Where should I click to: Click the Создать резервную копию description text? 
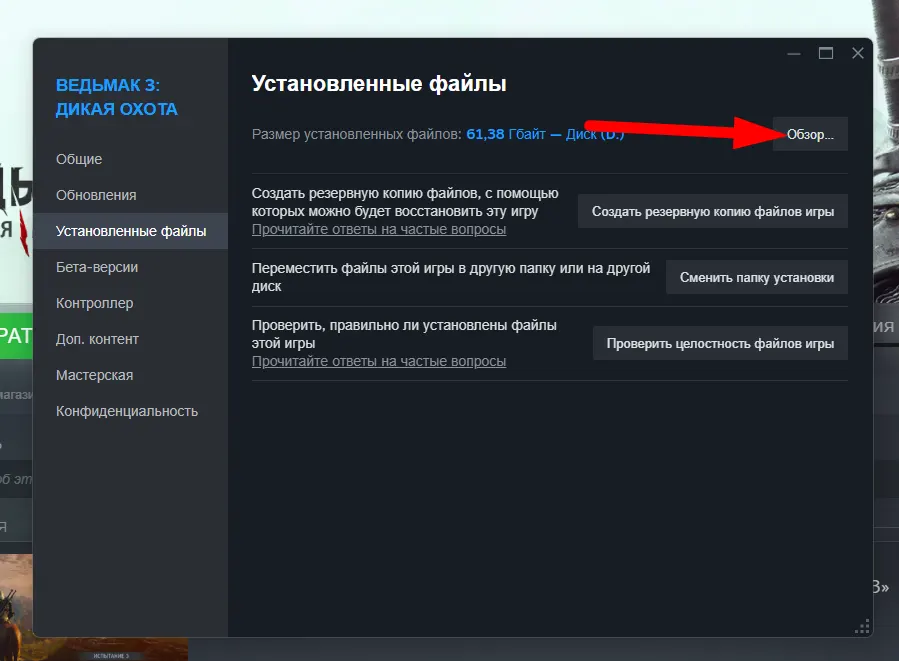pyautogui.click(x=405, y=202)
